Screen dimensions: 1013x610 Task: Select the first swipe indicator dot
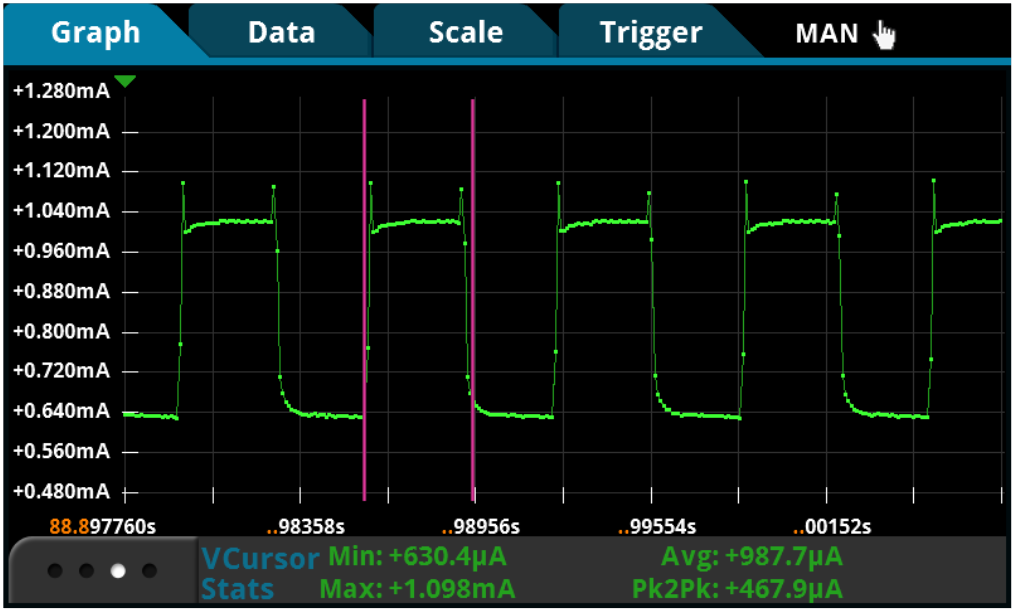(56, 571)
